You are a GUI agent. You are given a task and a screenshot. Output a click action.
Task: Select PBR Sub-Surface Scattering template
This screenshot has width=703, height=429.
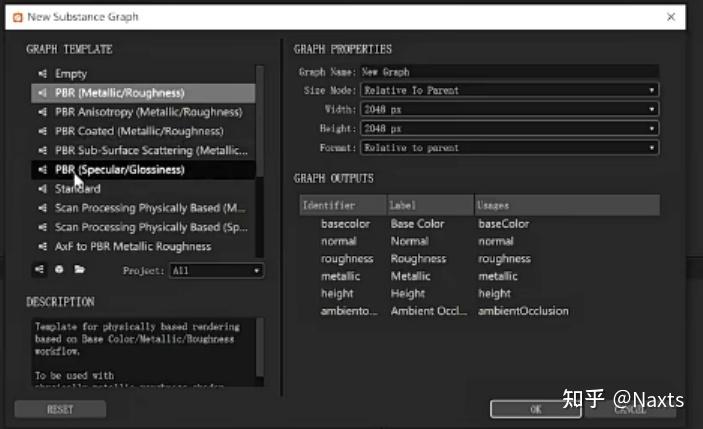143,151
